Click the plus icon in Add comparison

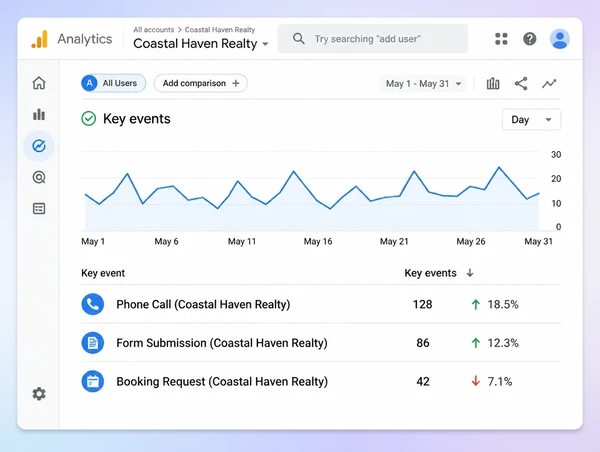pyautogui.click(x=236, y=83)
